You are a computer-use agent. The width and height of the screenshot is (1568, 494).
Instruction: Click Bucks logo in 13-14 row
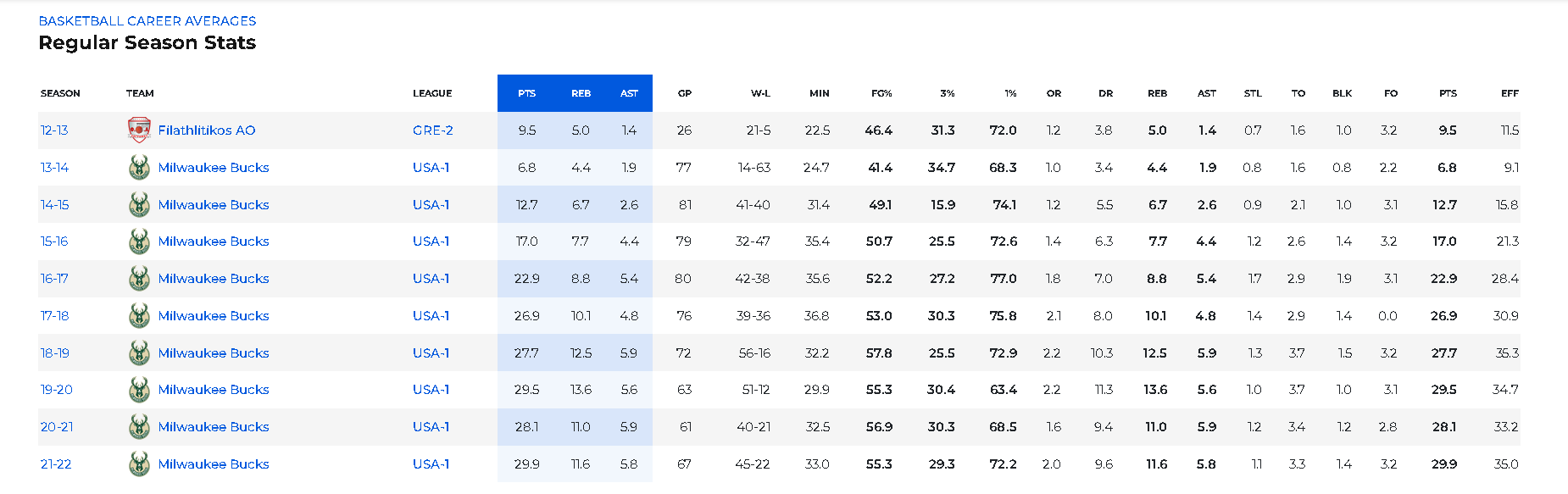tap(139, 168)
